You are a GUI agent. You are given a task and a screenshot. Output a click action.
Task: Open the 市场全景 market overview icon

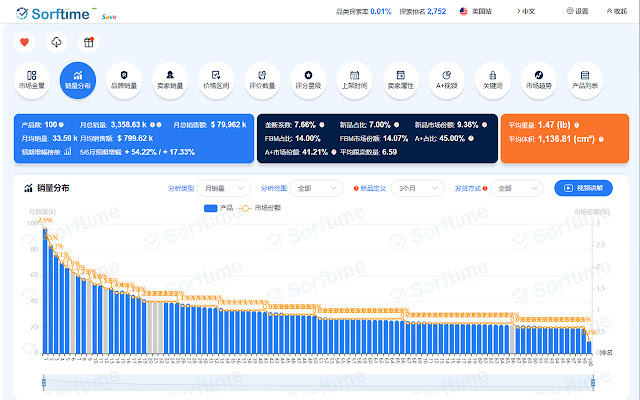(x=32, y=76)
